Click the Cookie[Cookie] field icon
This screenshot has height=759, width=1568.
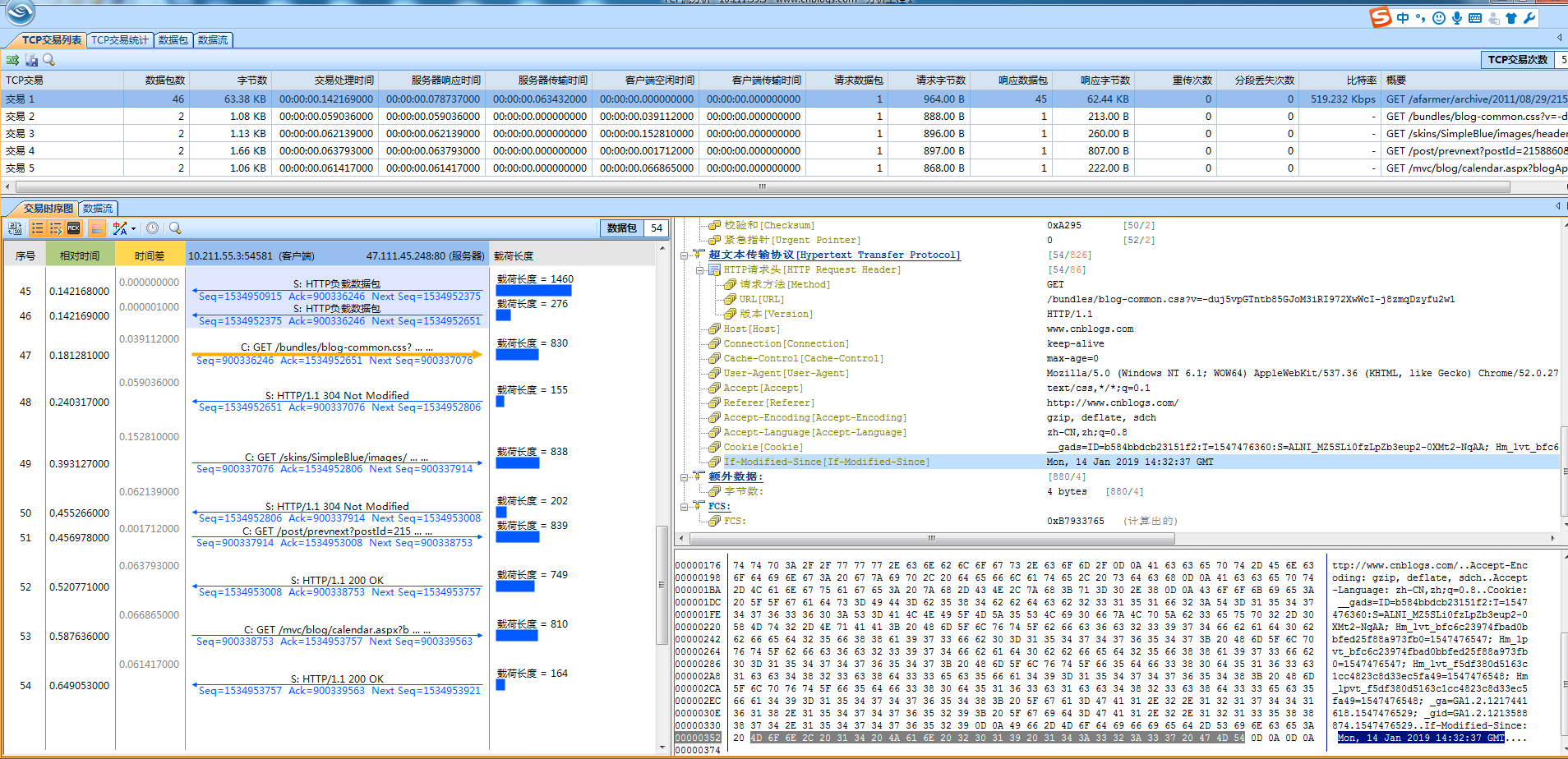[x=715, y=447]
